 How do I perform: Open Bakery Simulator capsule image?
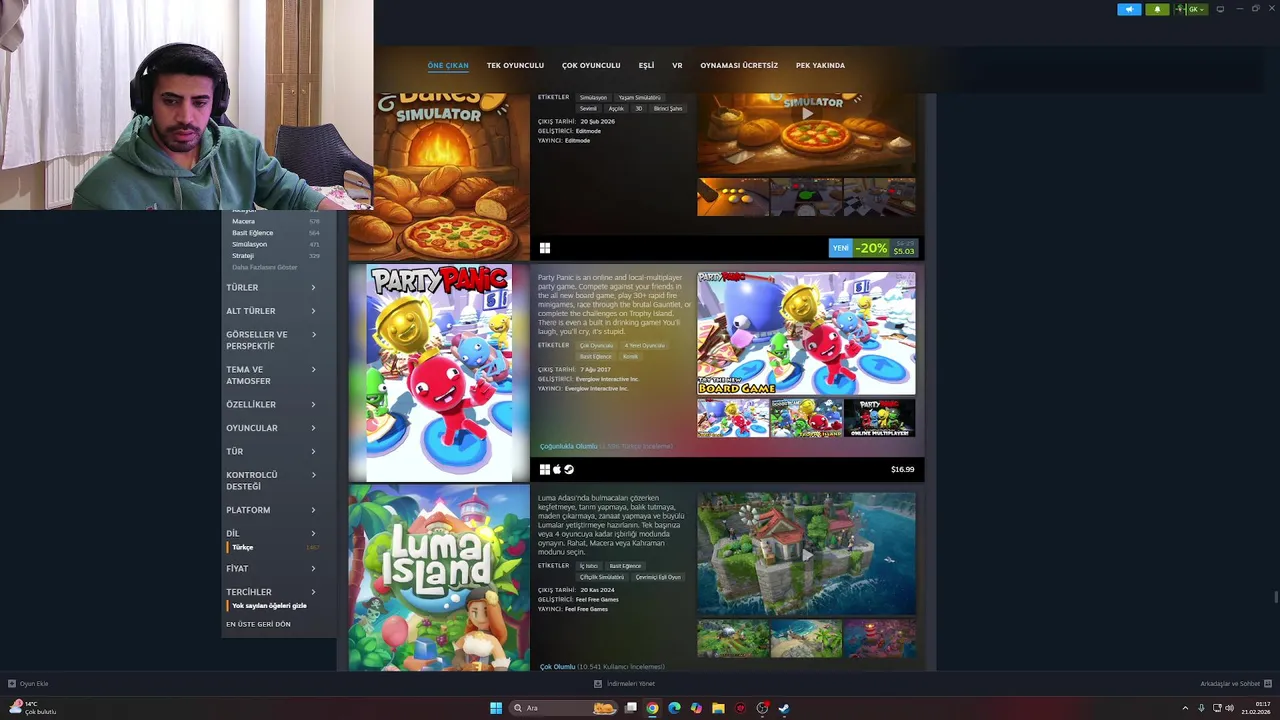coord(439,177)
